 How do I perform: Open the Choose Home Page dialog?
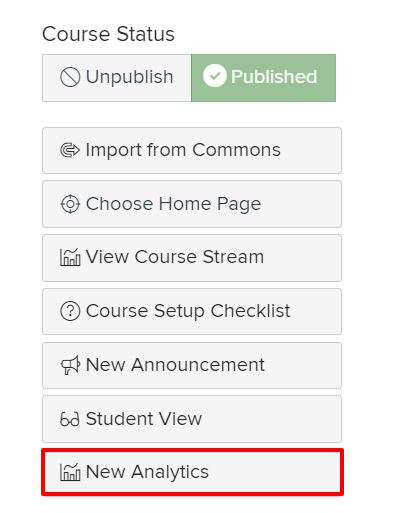click(192, 204)
